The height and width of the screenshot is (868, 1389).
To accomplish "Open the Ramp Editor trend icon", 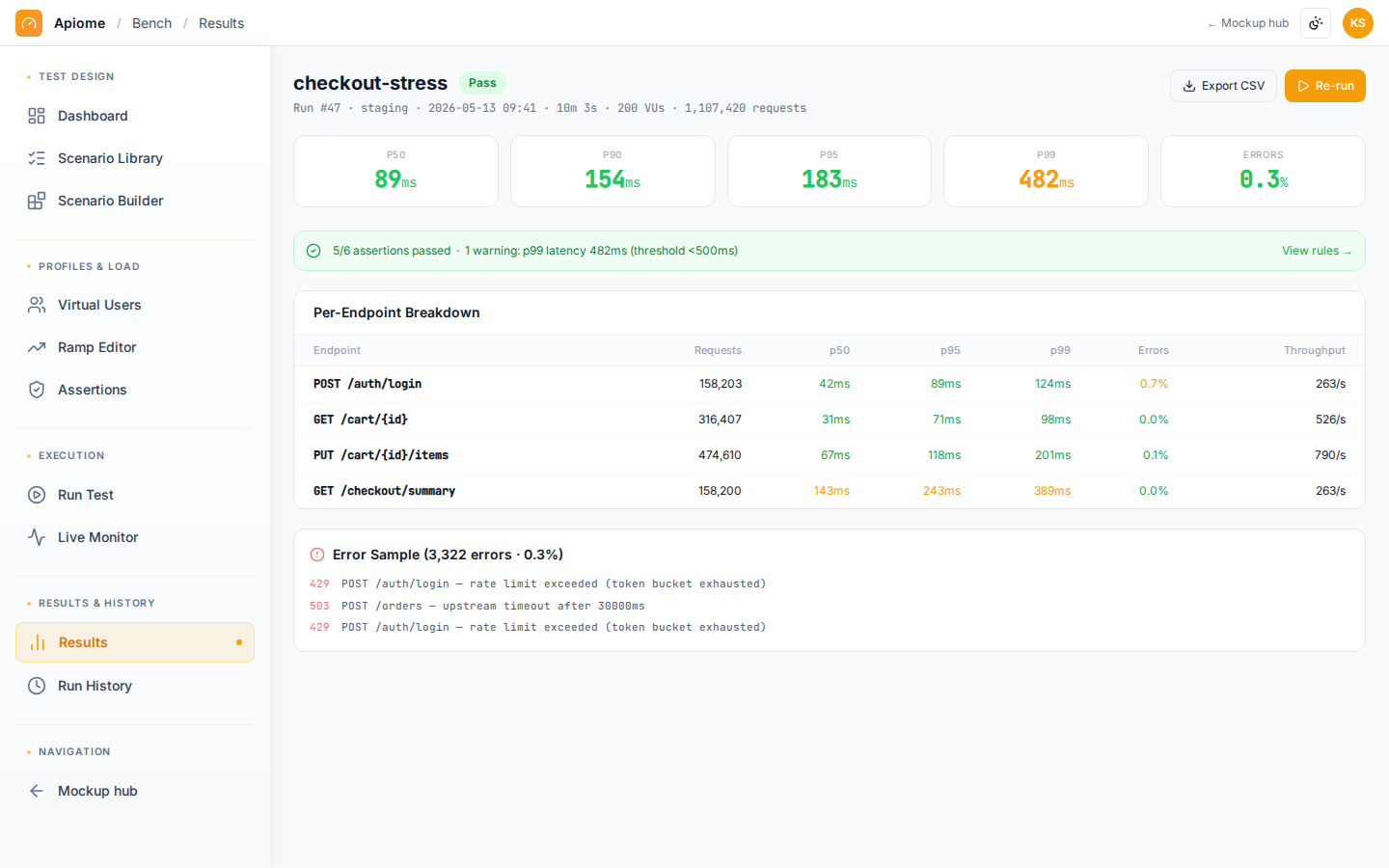I will (37, 347).
